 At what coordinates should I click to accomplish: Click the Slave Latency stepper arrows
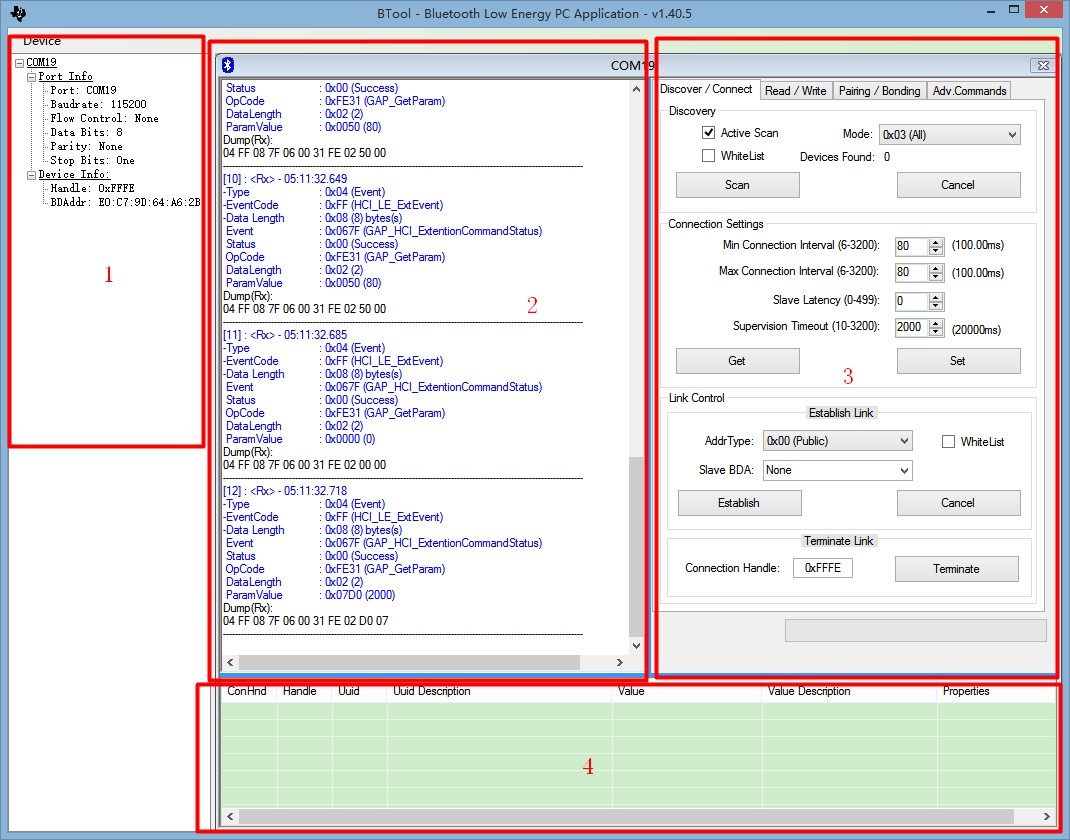936,301
